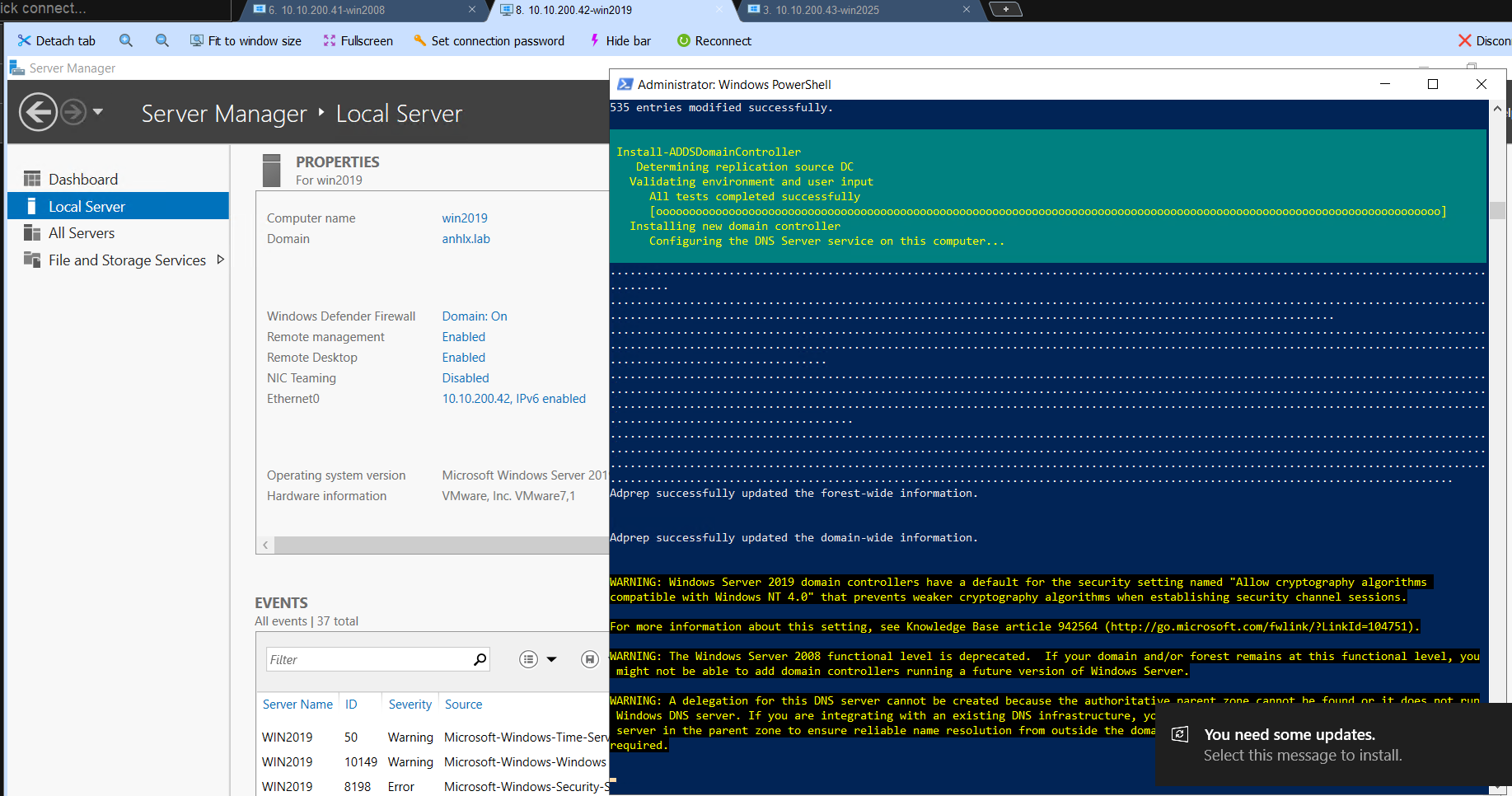Sort events by ID column
This screenshot has width=1512, height=796.
351,705
